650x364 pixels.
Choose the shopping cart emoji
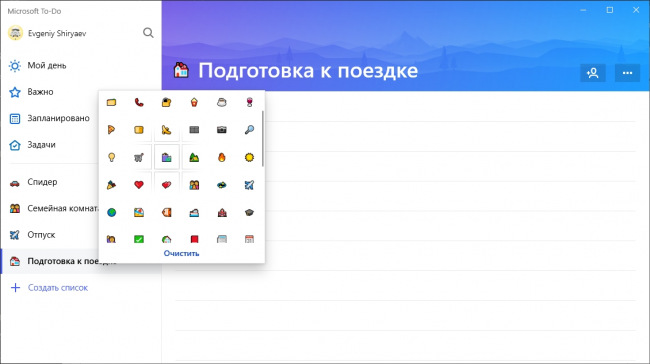(139, 157)
